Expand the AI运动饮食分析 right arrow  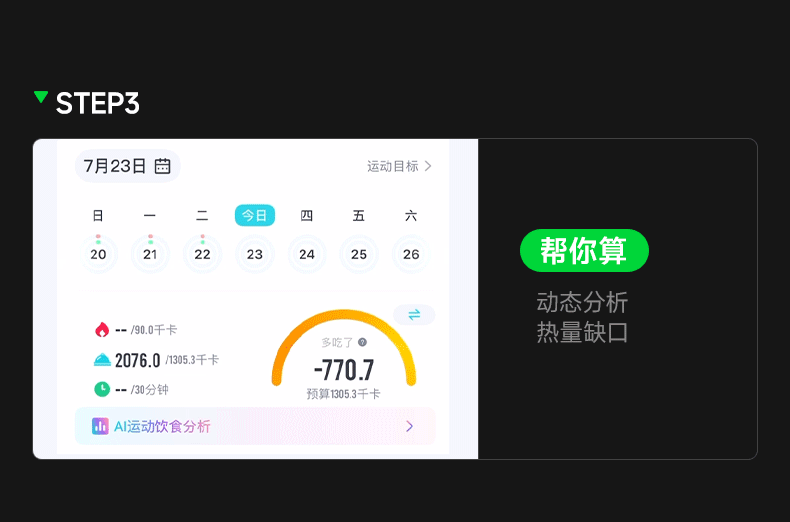(410, 426)
